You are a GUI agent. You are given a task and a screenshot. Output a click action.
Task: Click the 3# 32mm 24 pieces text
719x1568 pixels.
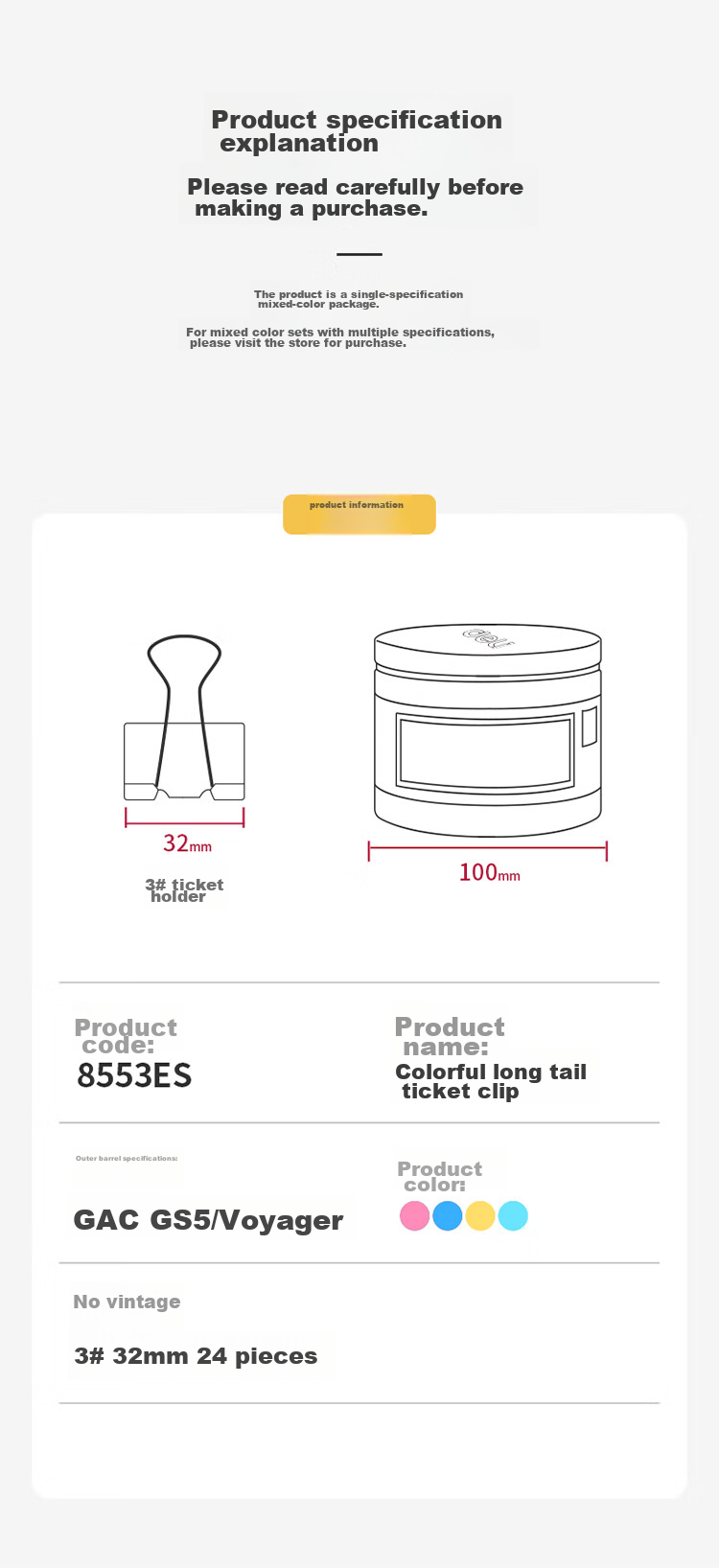coord(196,1356)
